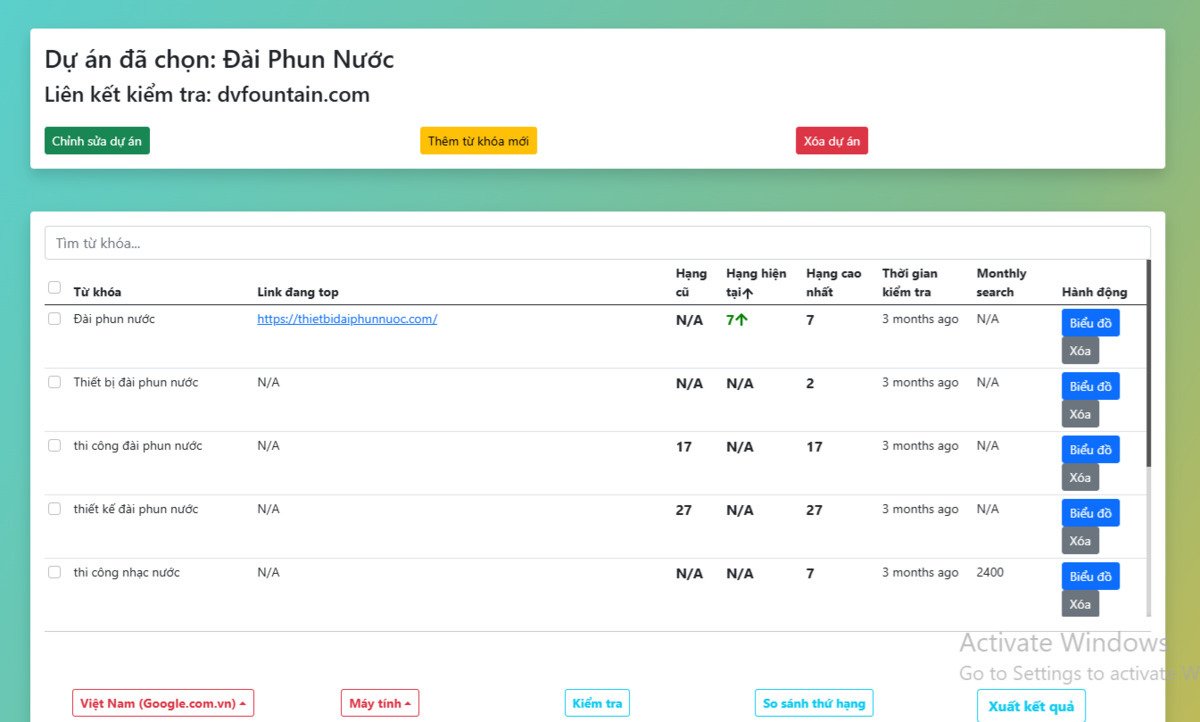The height and width of the screenshot is (722, 1200).
Task: Check the box for Đài phun nước keyword
Action: (55, 319)
